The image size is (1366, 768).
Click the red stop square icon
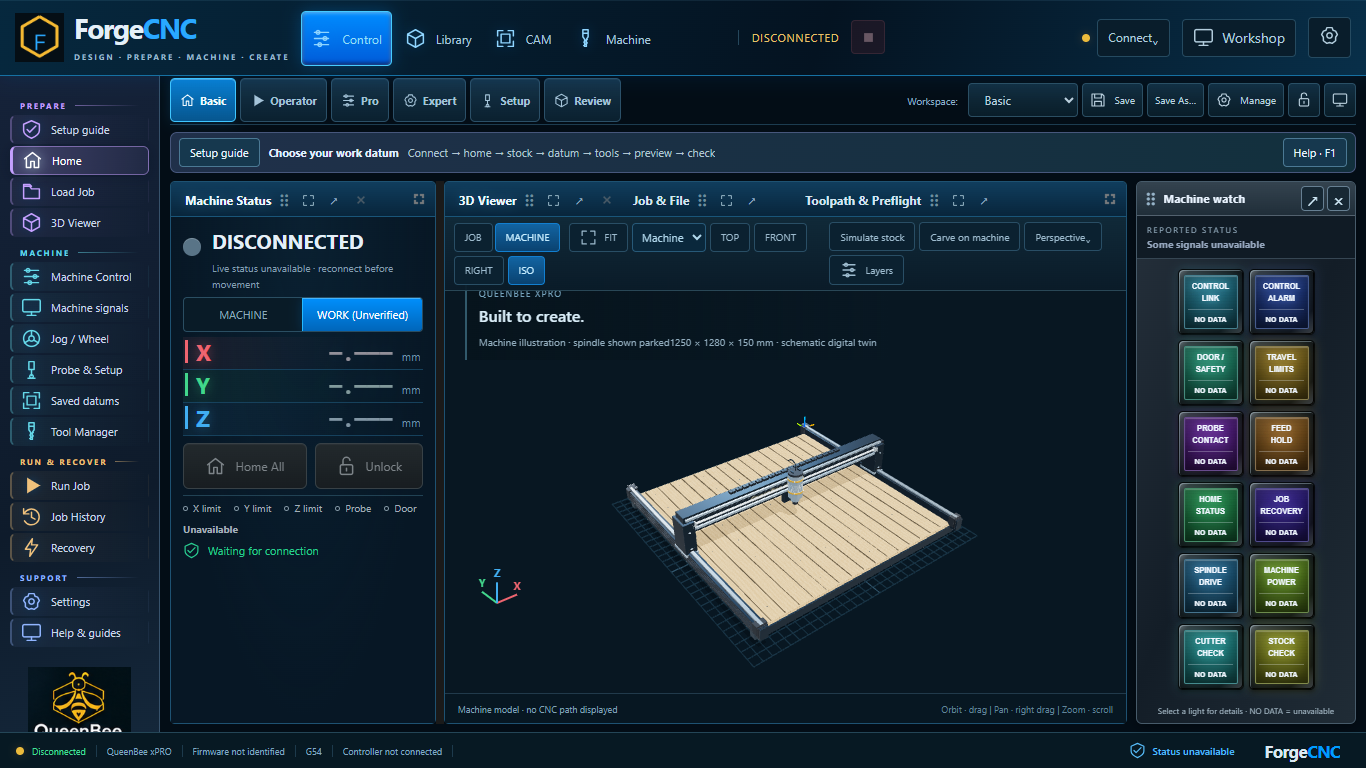pyautogui.click(x=868, y=38)
